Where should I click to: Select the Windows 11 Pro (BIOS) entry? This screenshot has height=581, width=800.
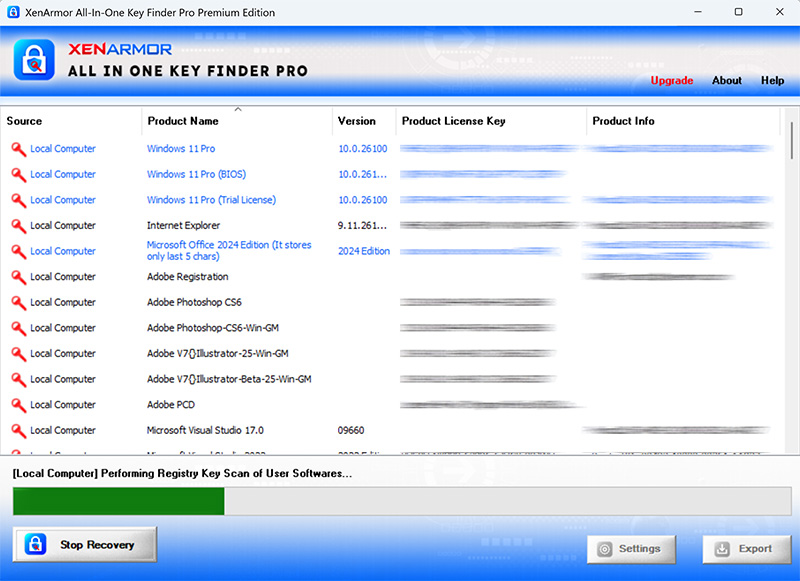click(196, 174)
